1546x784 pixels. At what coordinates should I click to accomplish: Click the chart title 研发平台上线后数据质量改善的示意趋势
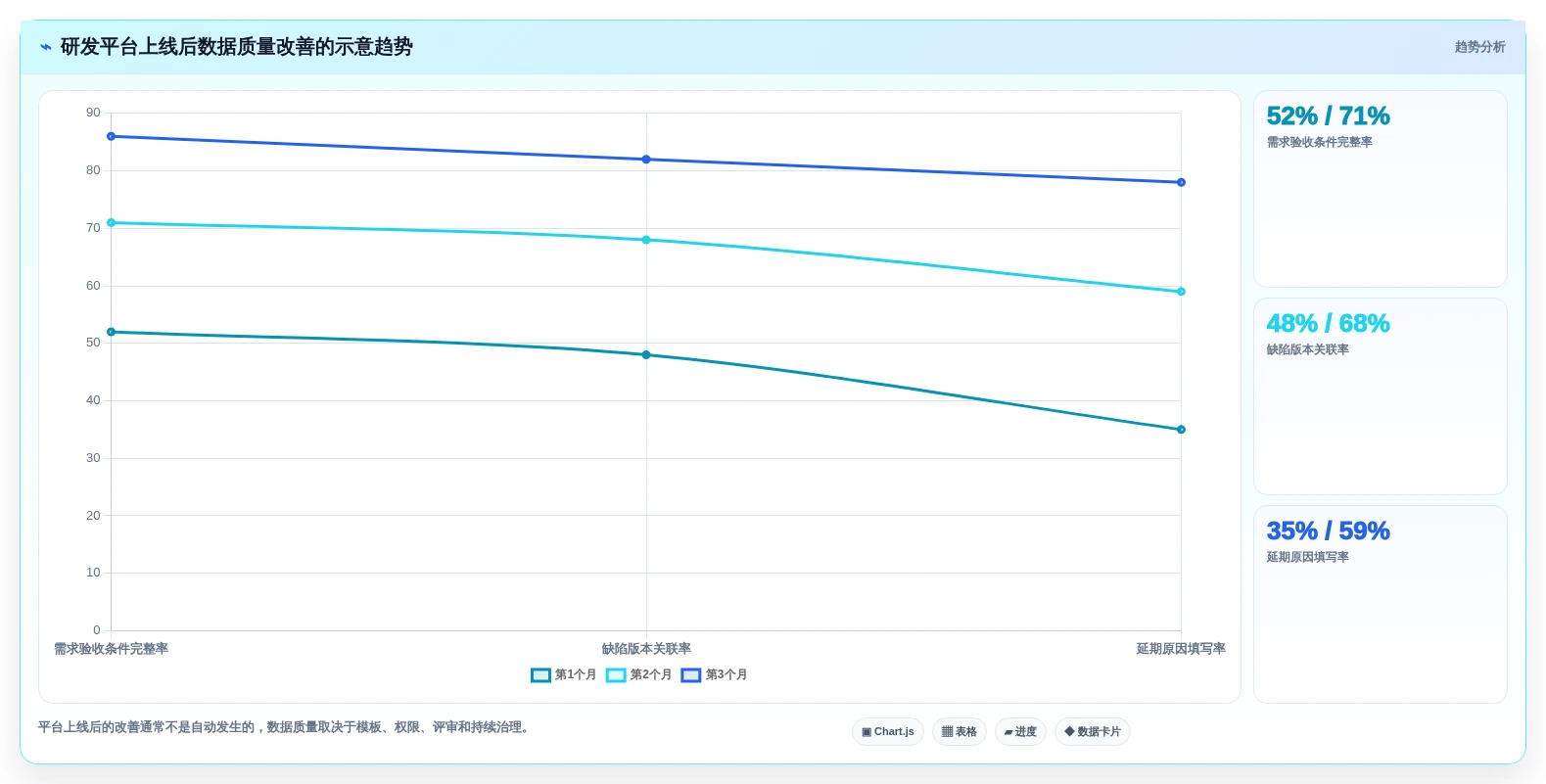point(237,47)
